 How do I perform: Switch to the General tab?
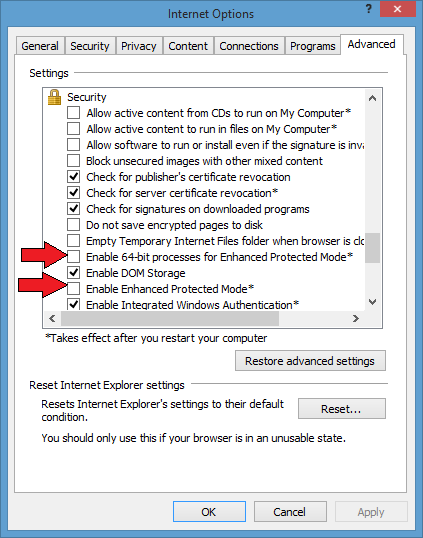coord(40,46)
